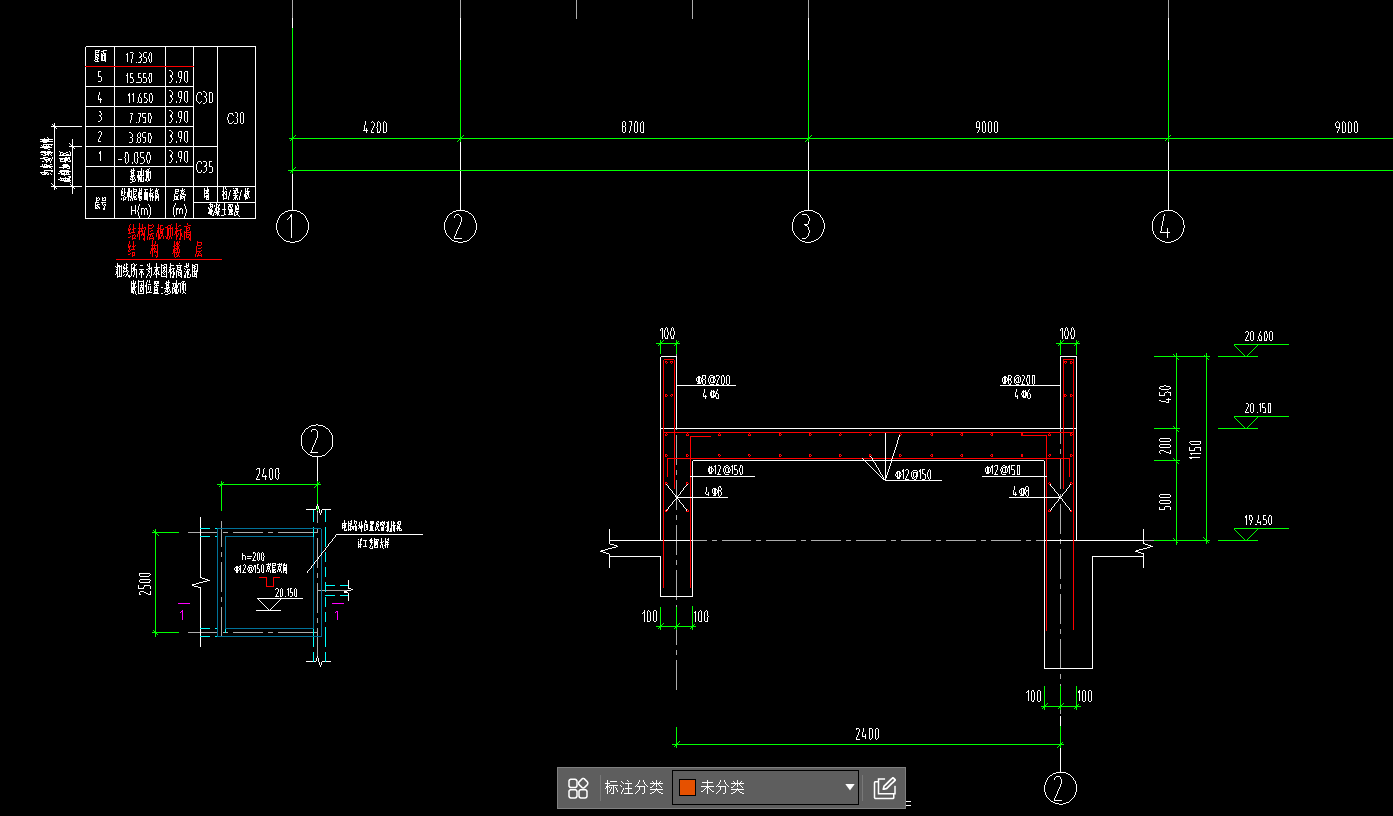1393x816 pixels.
Task: Click the 标注分类 label
Action: (634, 788)
